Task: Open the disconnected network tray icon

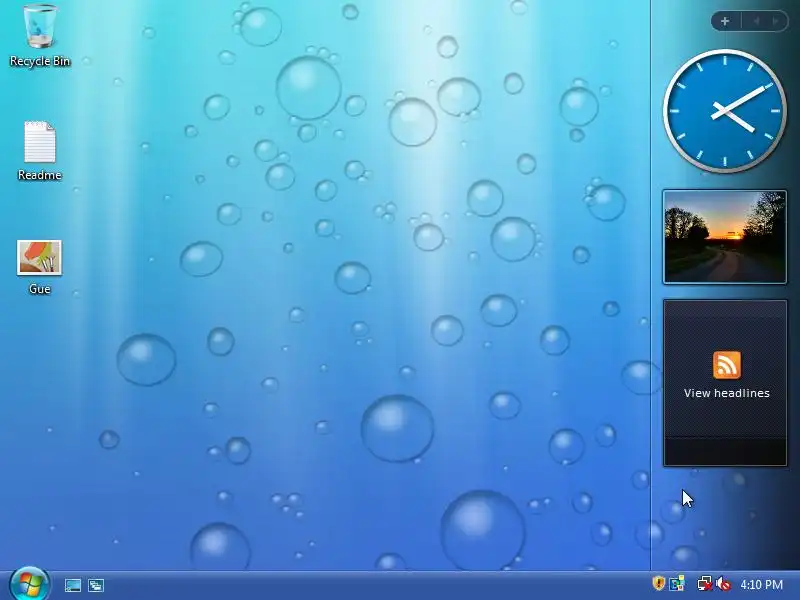Action: [705, 584]
